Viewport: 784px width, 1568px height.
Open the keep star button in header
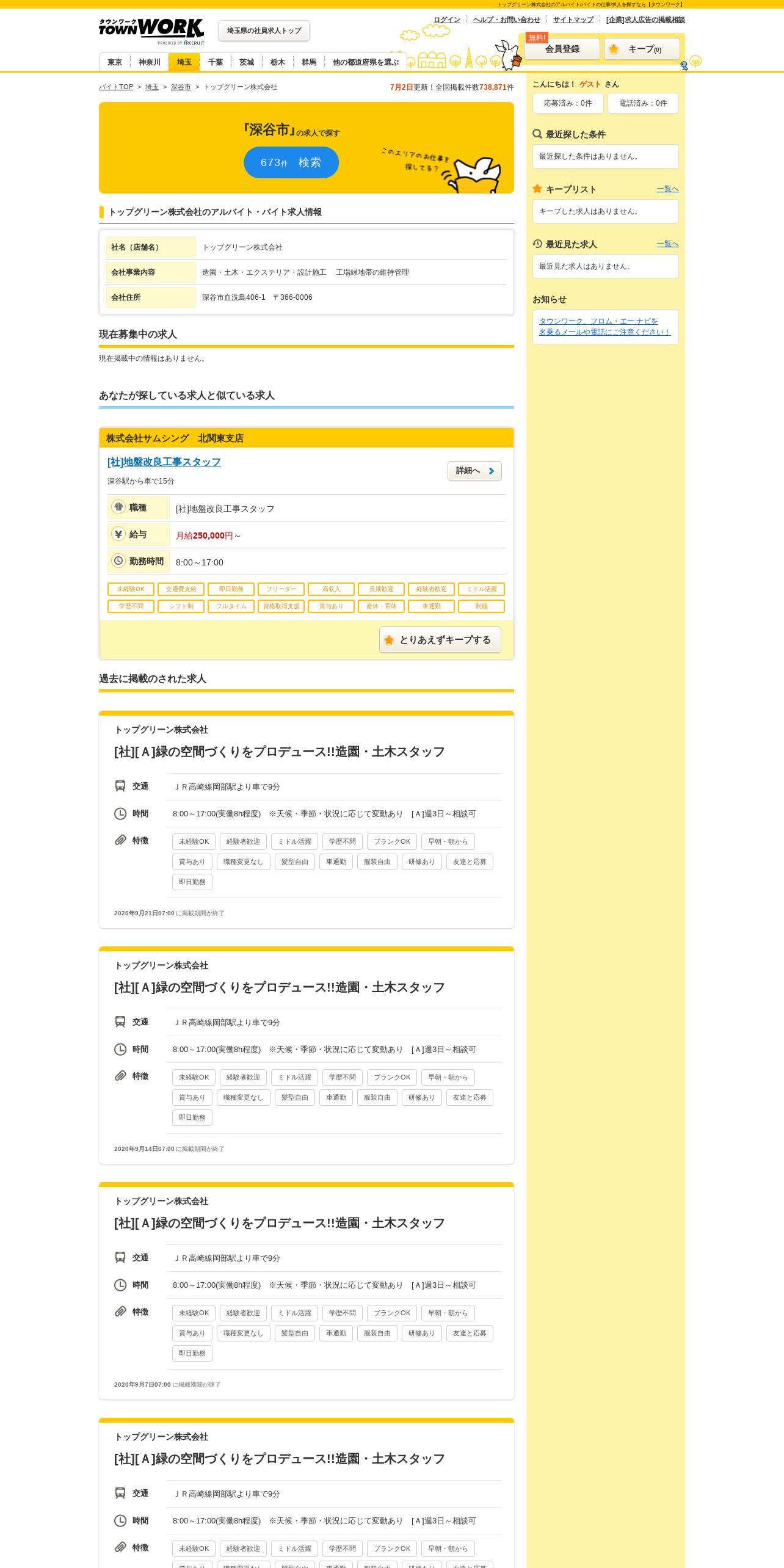[x=642, y=49]
